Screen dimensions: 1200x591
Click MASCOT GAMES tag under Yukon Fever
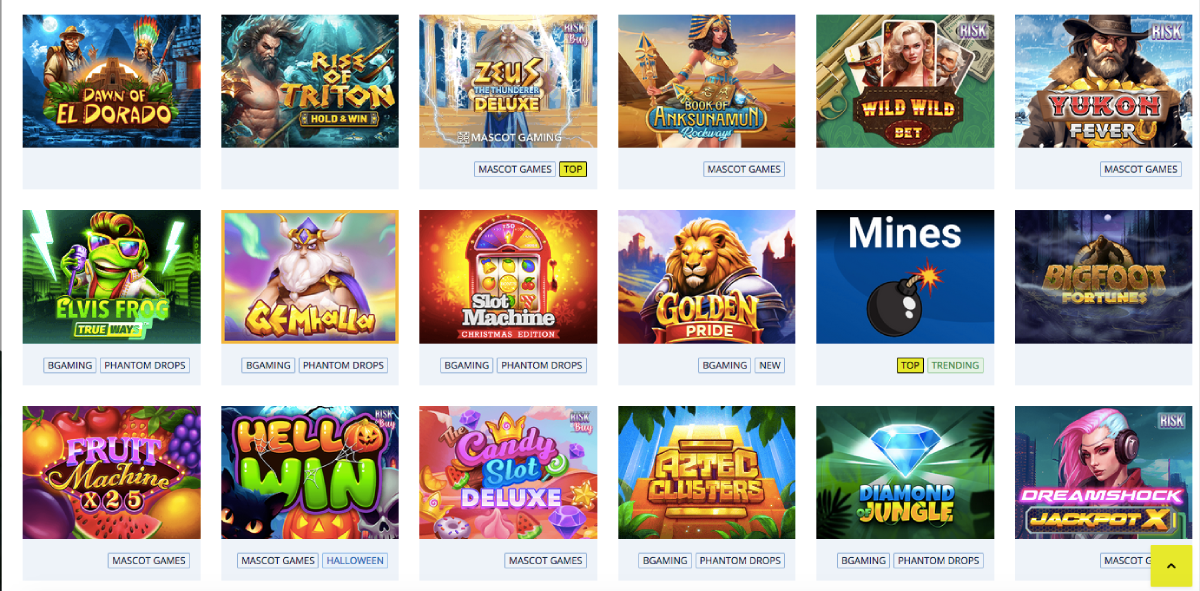tap(1141, 169)
